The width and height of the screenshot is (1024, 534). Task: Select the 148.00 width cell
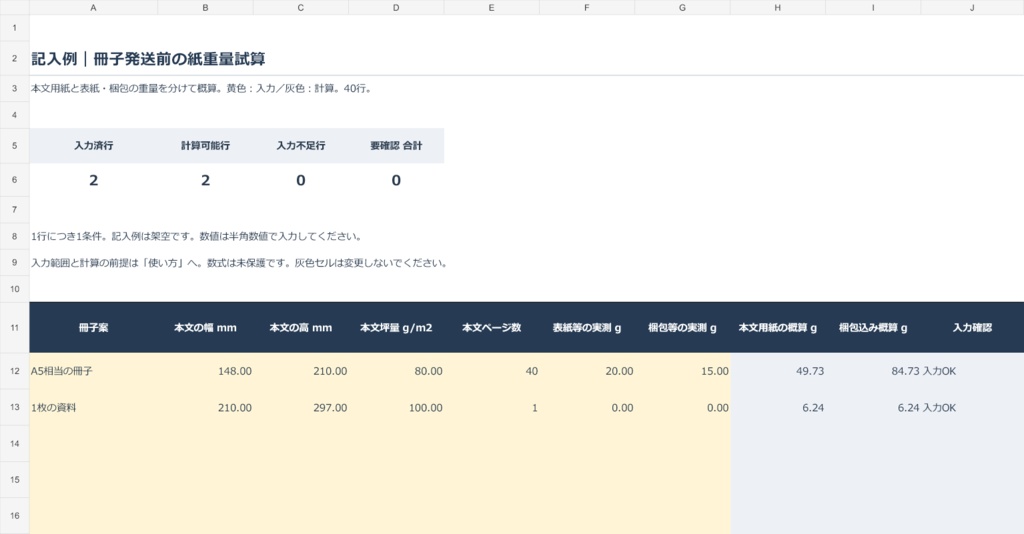(205, 371)
